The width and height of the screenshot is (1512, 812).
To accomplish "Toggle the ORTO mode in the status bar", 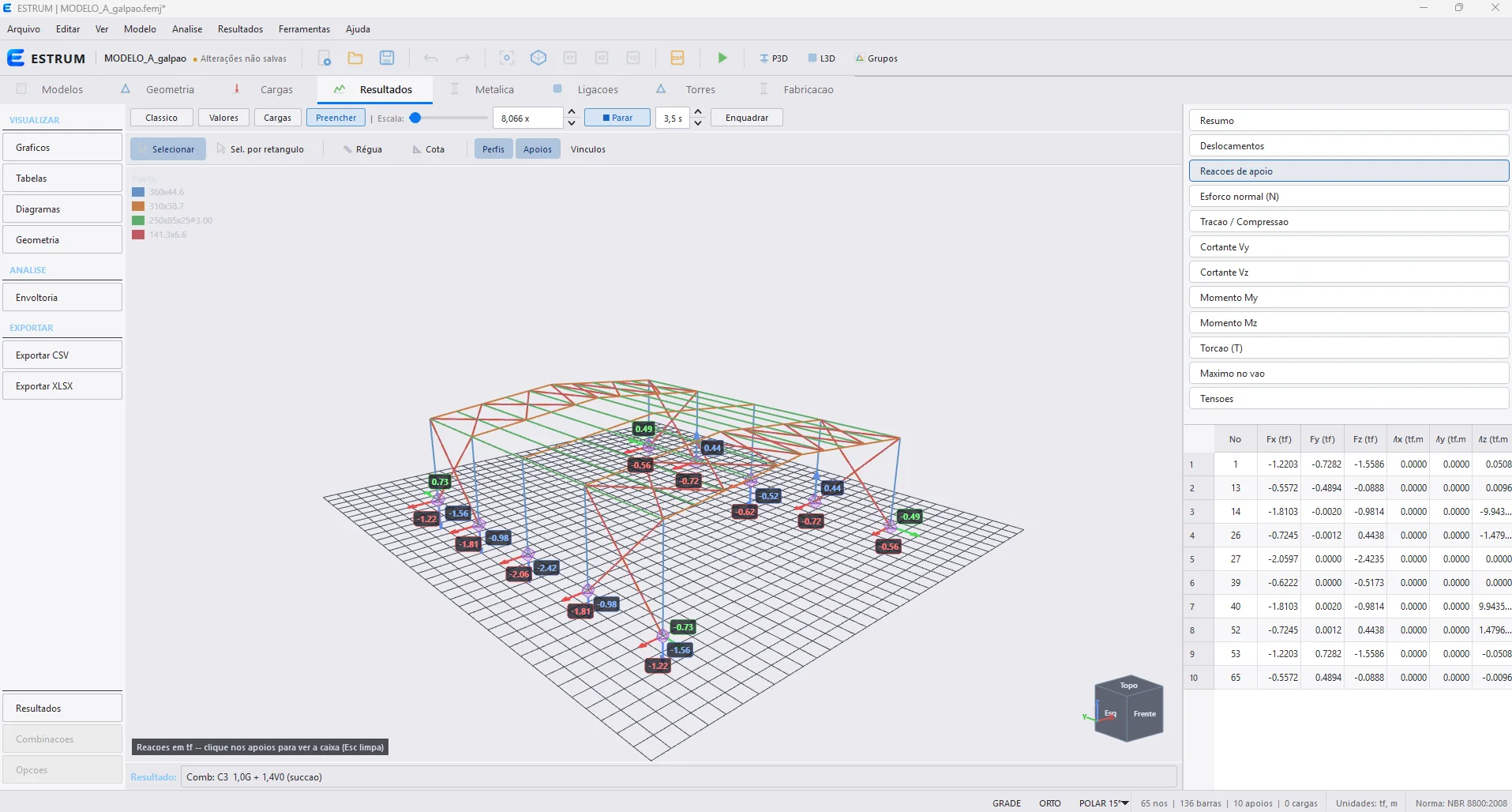I will coord(1049,803).
